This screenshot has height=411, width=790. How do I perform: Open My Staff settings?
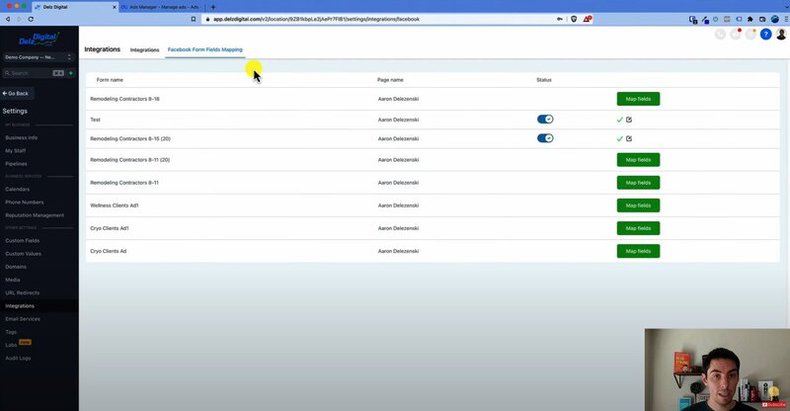coord(15,151)
